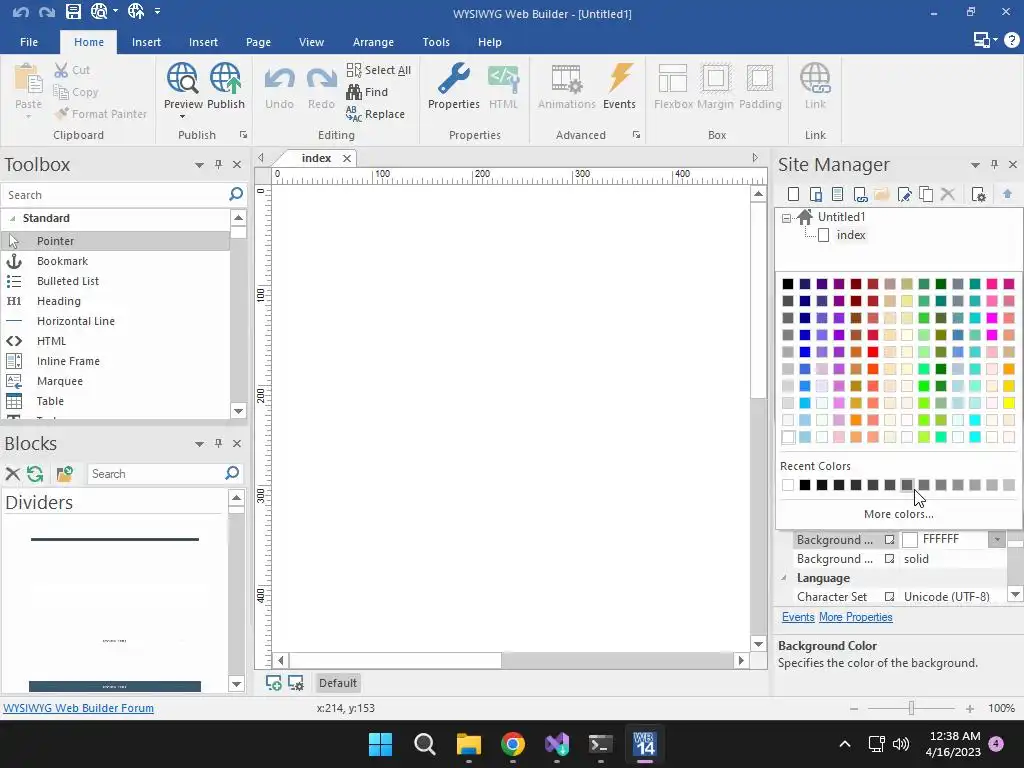Open the Preview dropdown arrow in the ribbon
1024x768 pixels.
182,117
